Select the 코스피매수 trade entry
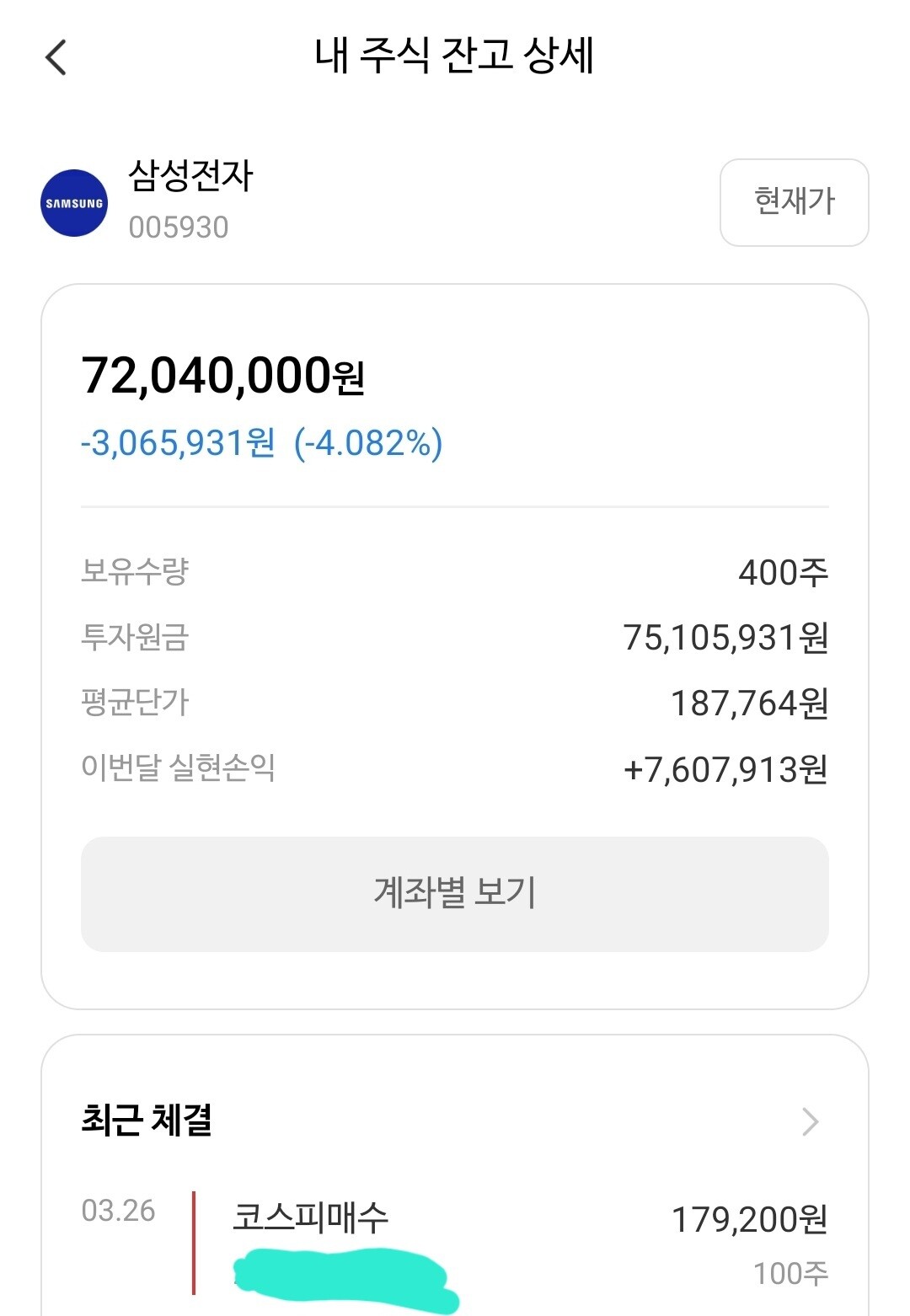The width and height of the screenshot is (910, 1316). [310, 1217]
